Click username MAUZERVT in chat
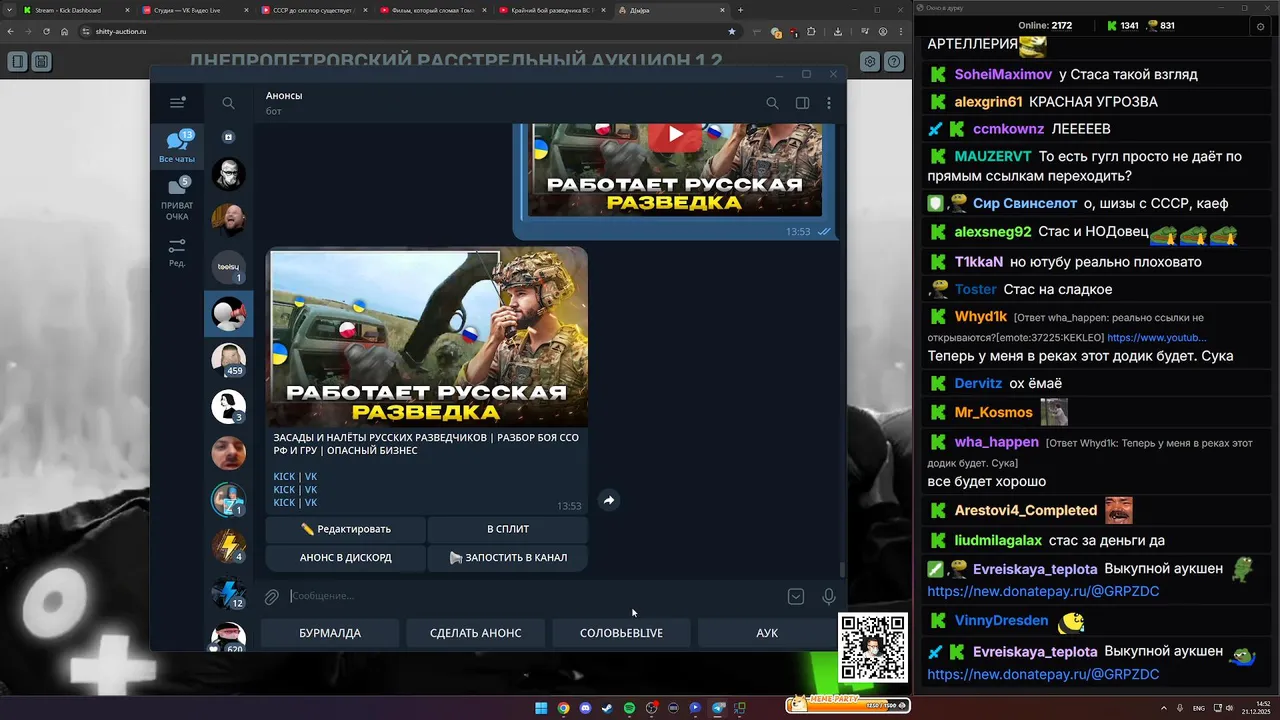1280x720 pixels. 993,156
